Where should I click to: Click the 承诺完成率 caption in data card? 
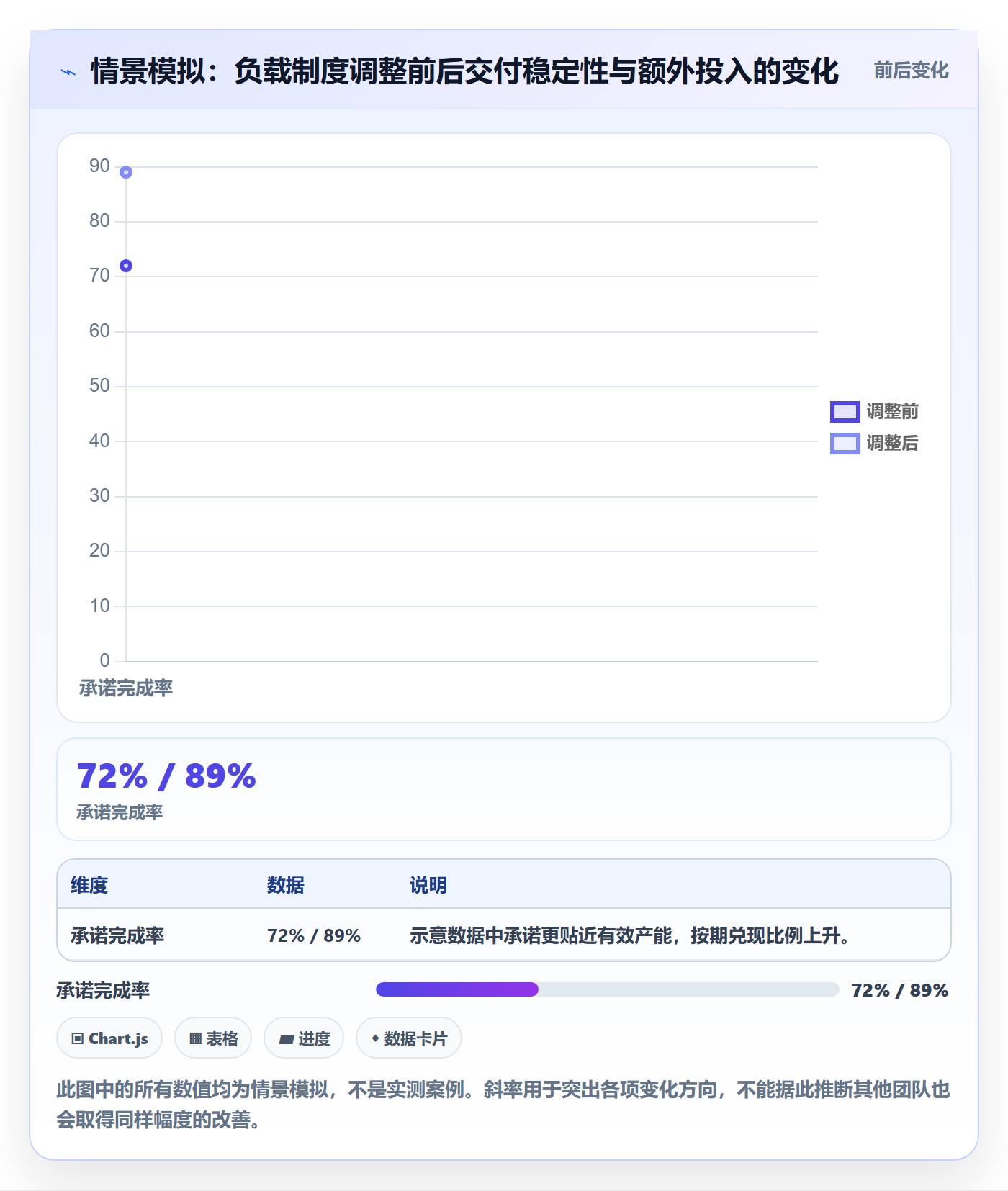pyautogui.click(x=120, y=812)
